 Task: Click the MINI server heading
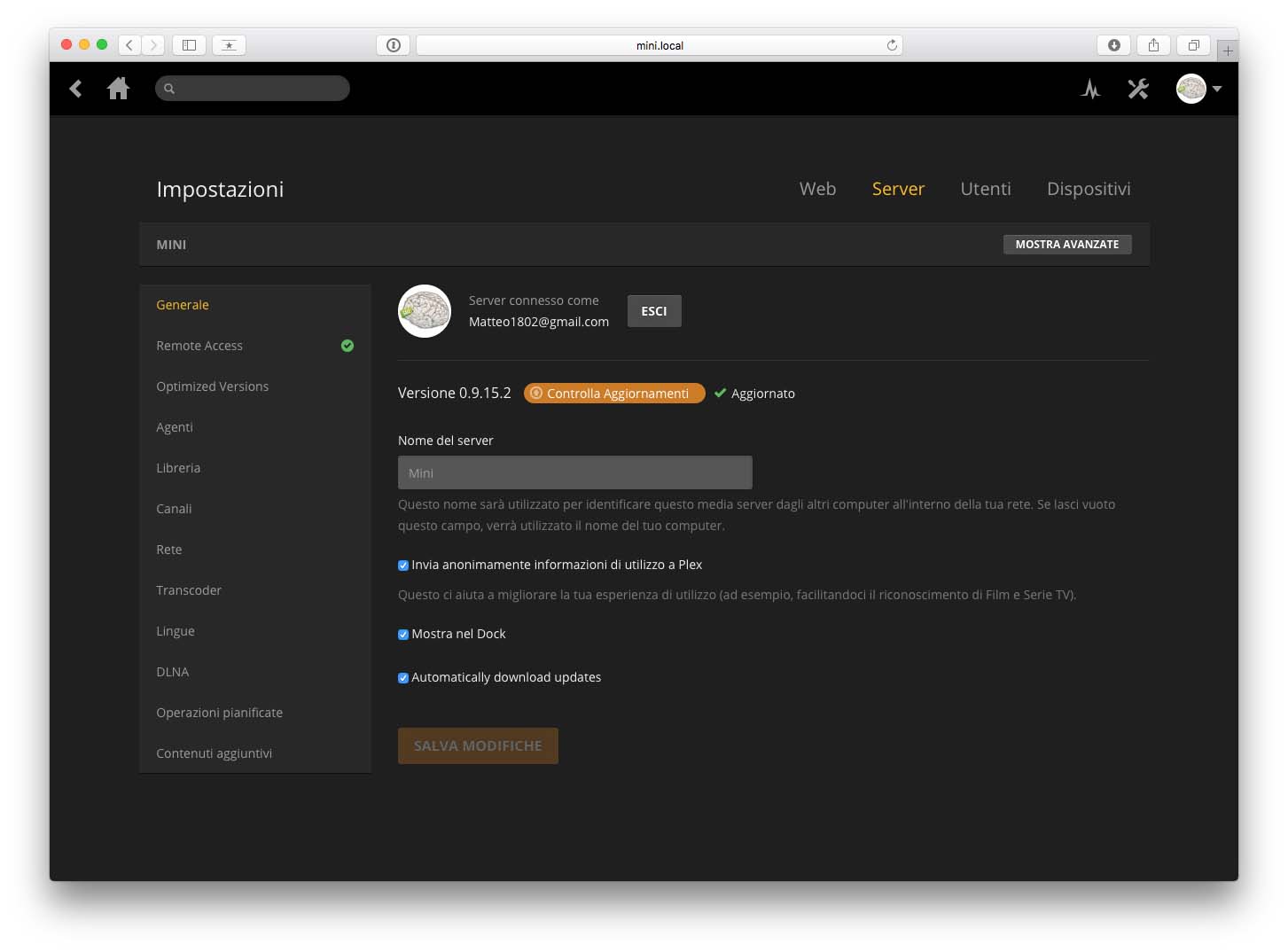point(171,245)
